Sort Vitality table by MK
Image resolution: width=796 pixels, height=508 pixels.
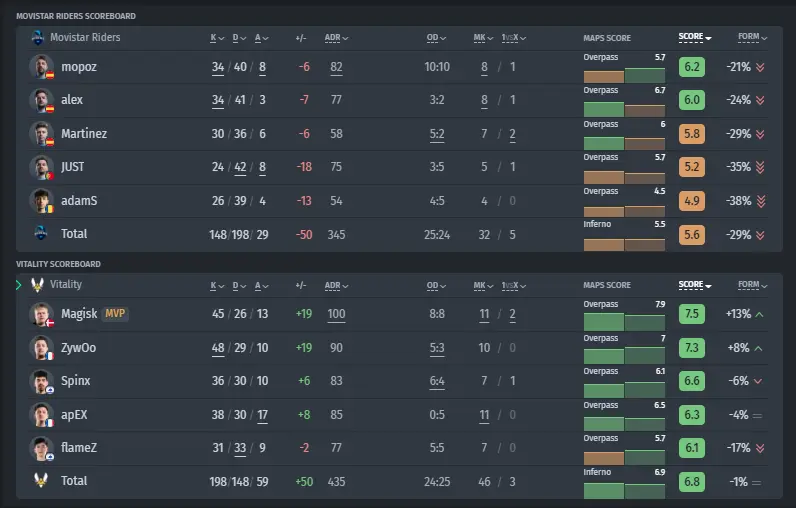(x=483, y=286)
